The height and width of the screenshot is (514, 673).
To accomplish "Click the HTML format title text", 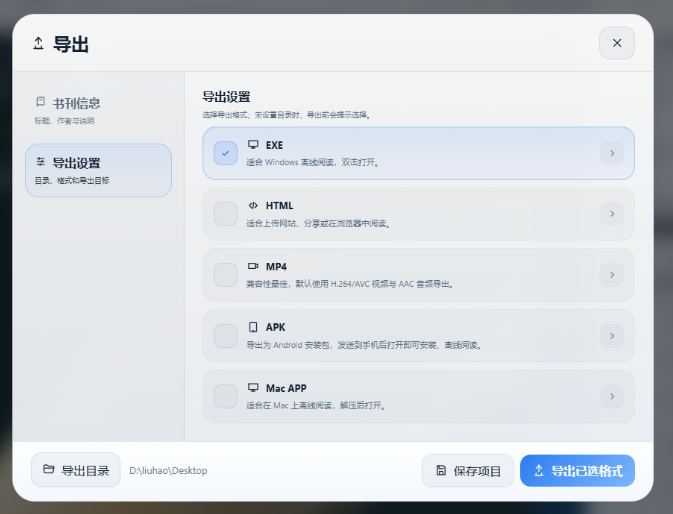I will 279,206.
